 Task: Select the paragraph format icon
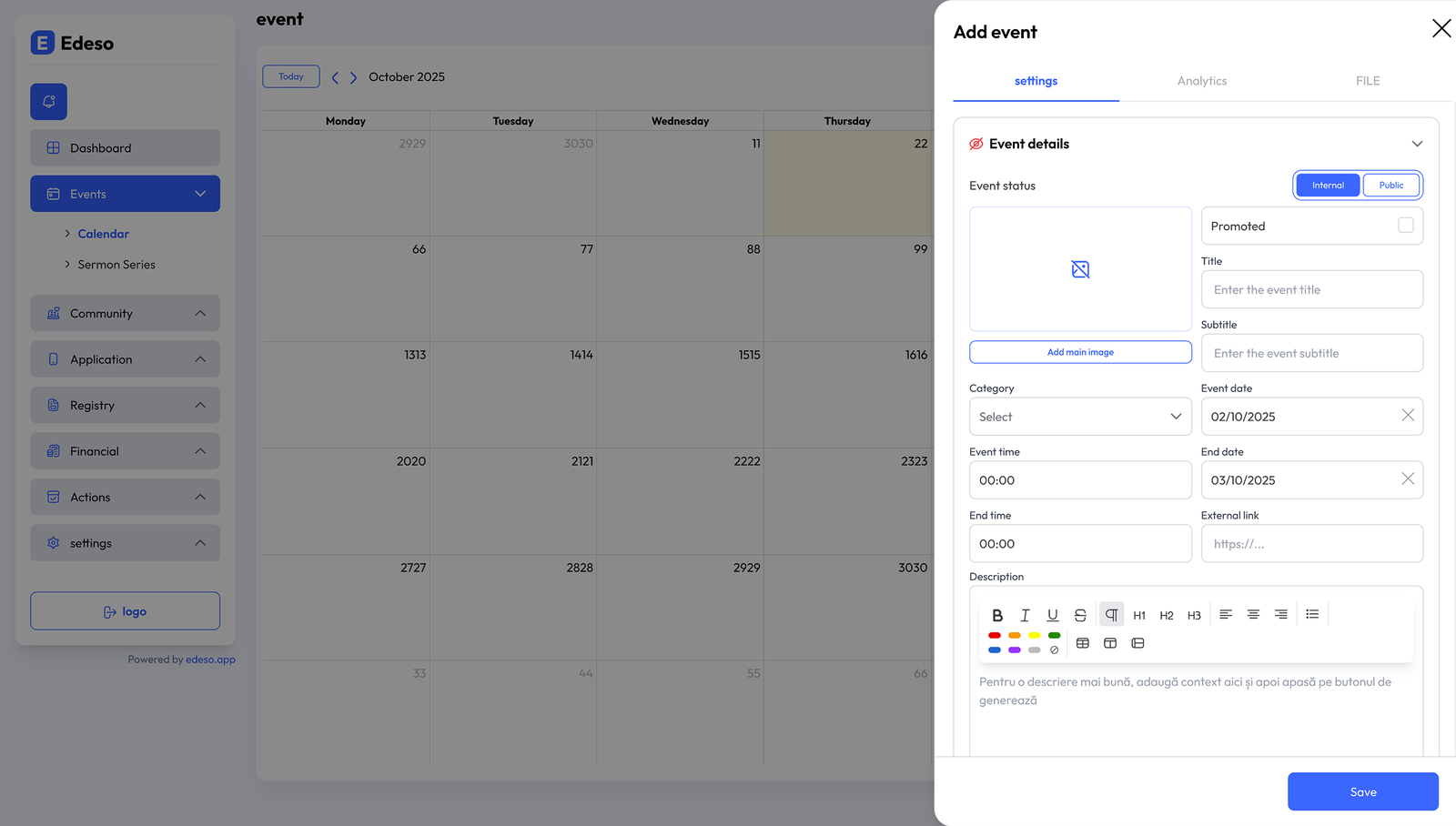point(1111,615)
